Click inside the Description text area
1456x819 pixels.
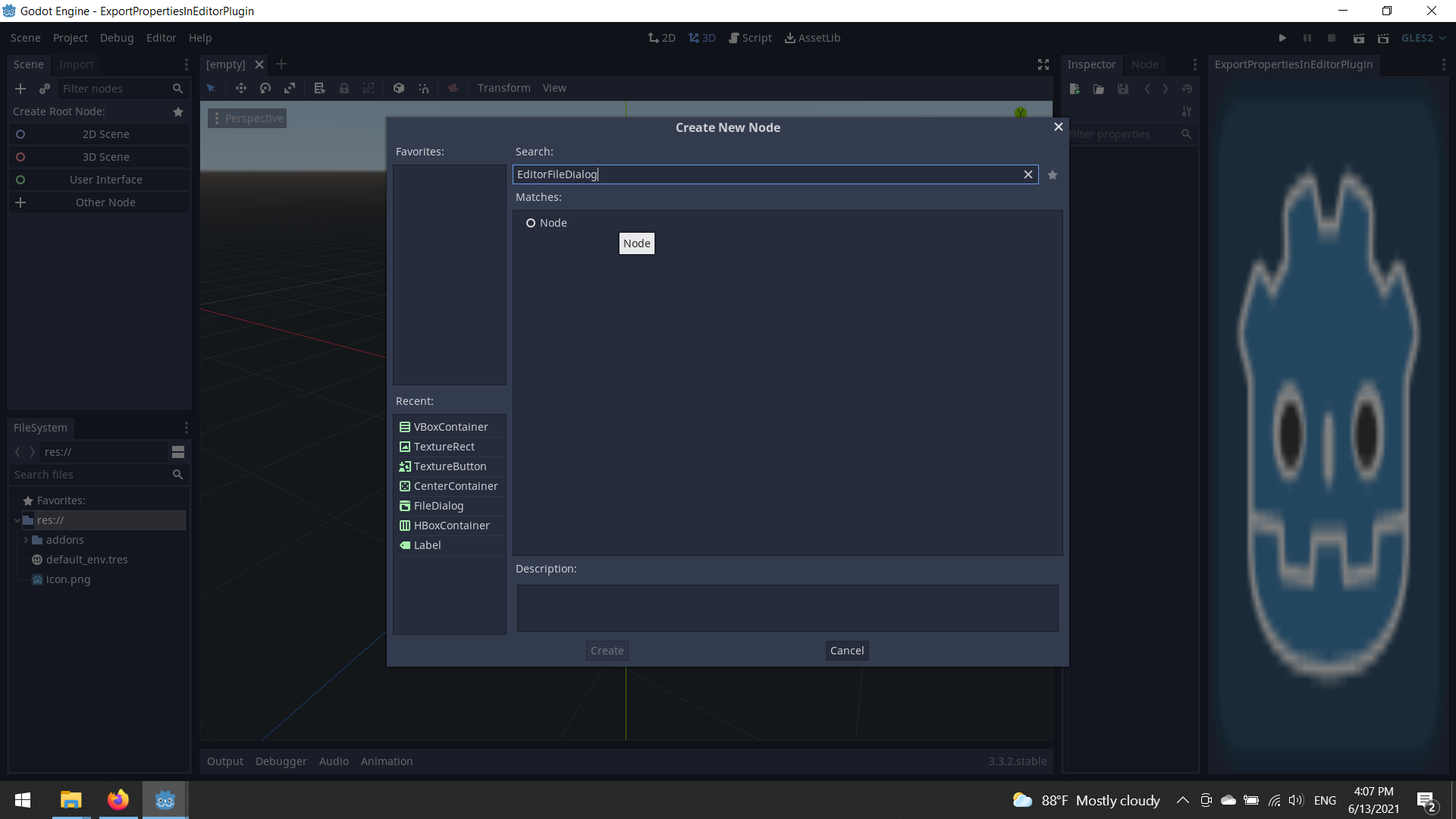[787, 607]
